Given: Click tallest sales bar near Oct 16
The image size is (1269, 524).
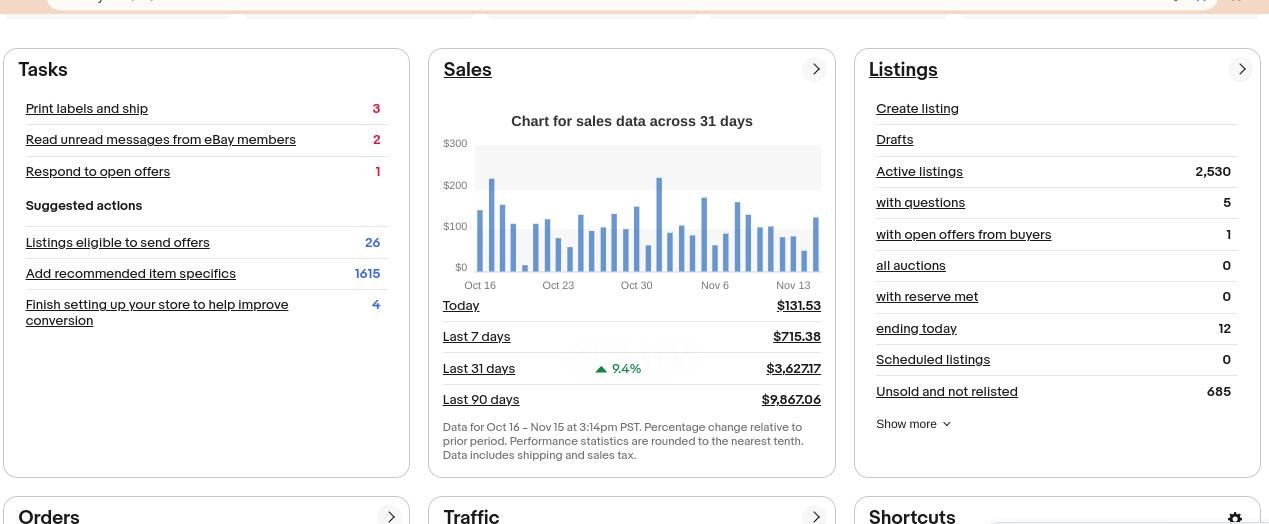Looking at the screenshot, I should click(x=491, y=225).
